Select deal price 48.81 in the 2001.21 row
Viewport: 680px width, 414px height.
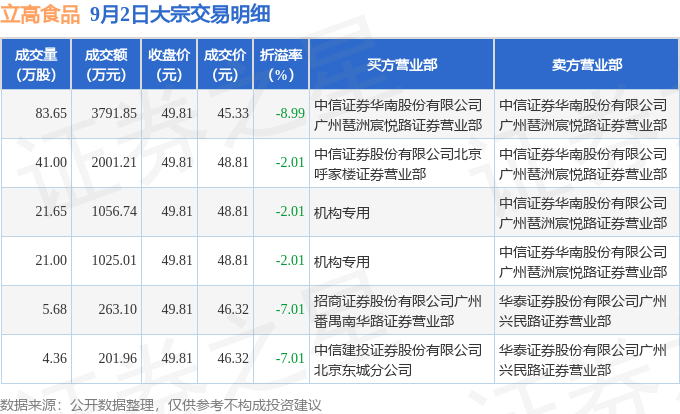[x=233, y=163]
